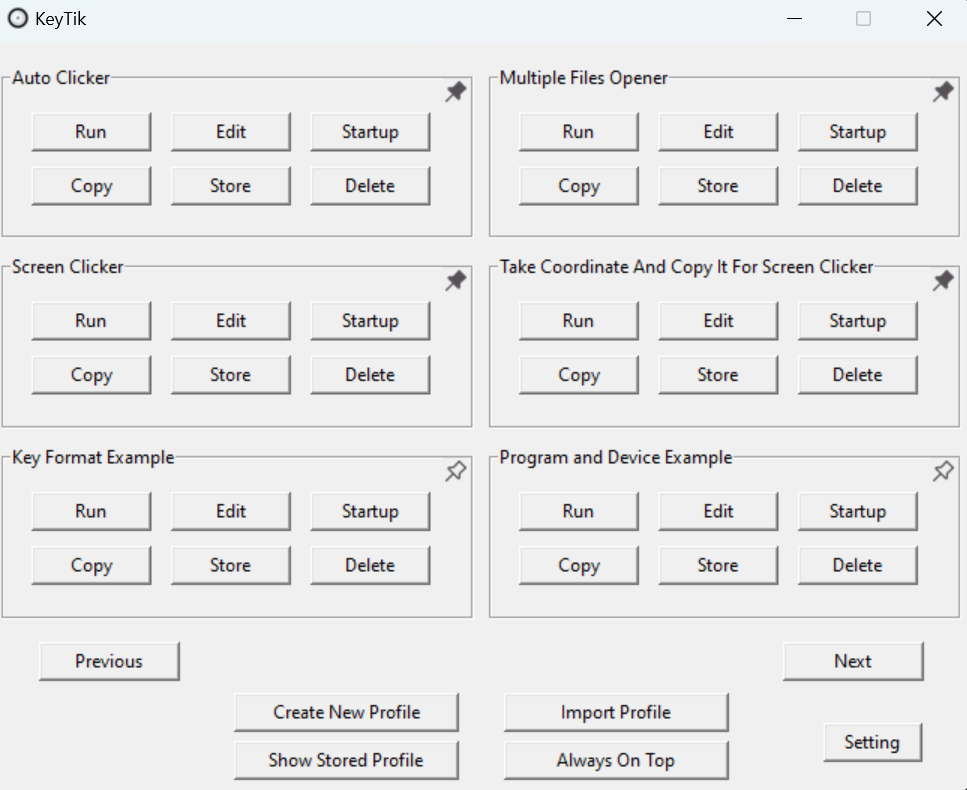Pin the Auto Clicker profile
Viewport: 967px width, 790px height.
[x=455, y=91]
